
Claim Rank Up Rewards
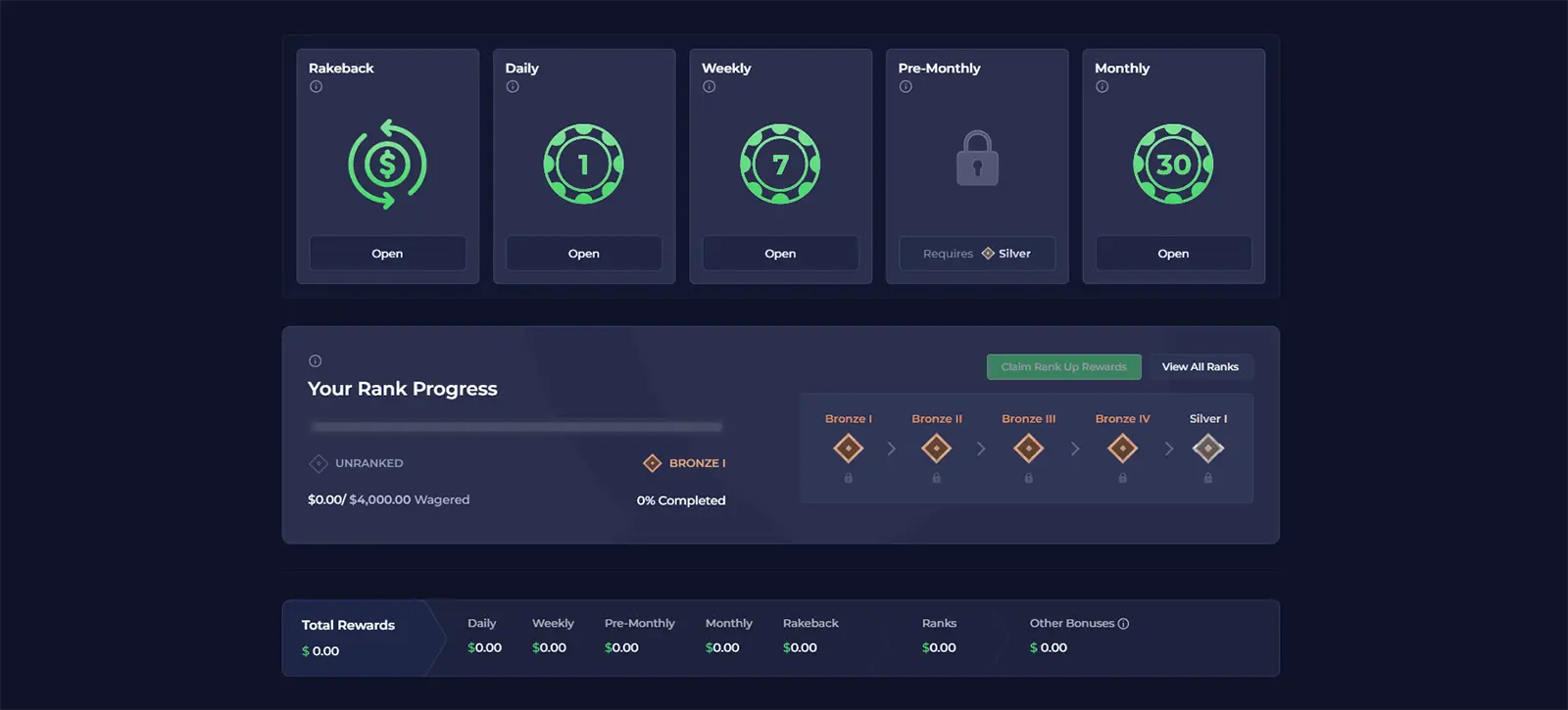(1063, 366)
